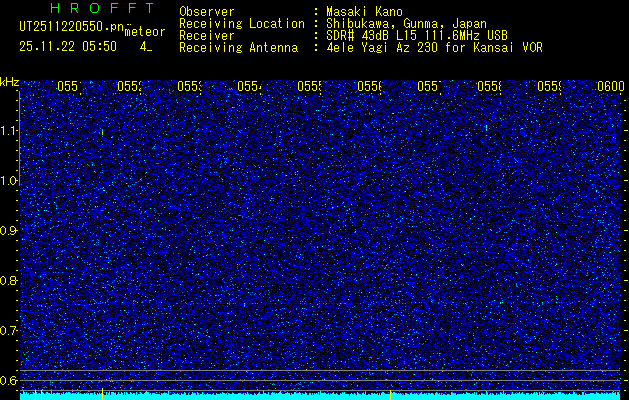Click the 'Receiving Location' label
The width and height of the screenshot is (629, 400).
coord(242,24)
